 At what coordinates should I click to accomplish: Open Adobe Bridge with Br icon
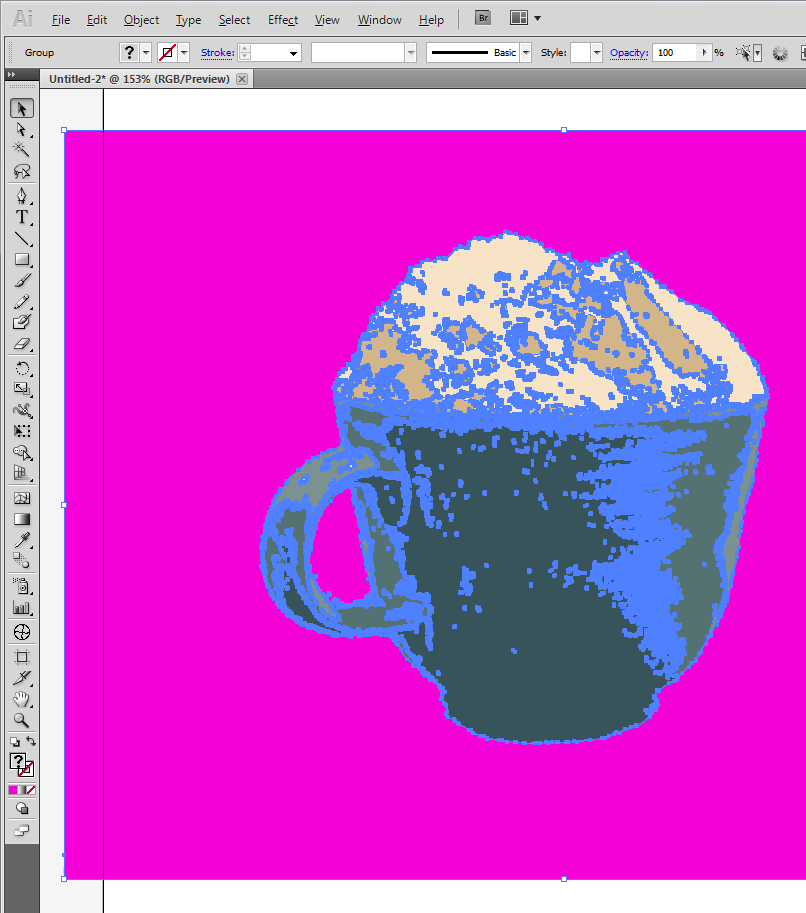tap(483, 18)
